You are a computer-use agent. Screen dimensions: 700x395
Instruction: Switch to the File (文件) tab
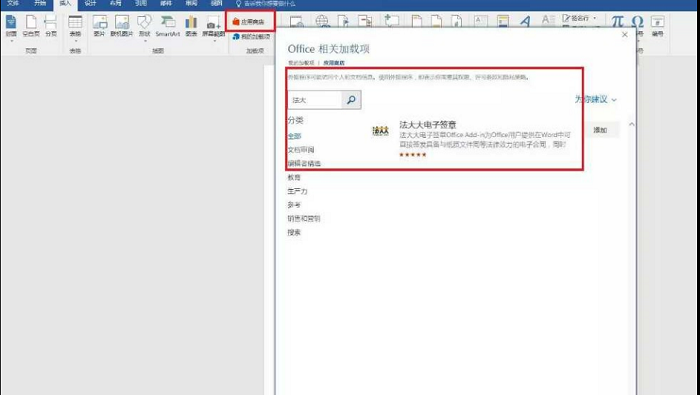[13, 4]
